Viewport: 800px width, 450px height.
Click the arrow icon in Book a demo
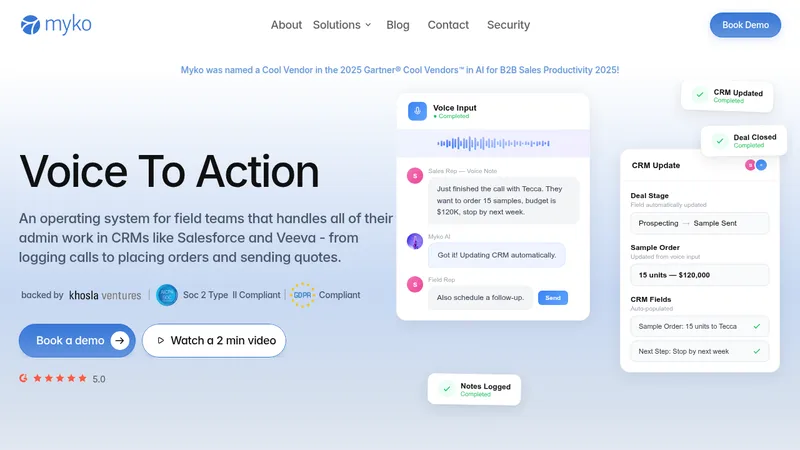click(x=120, y=340)
